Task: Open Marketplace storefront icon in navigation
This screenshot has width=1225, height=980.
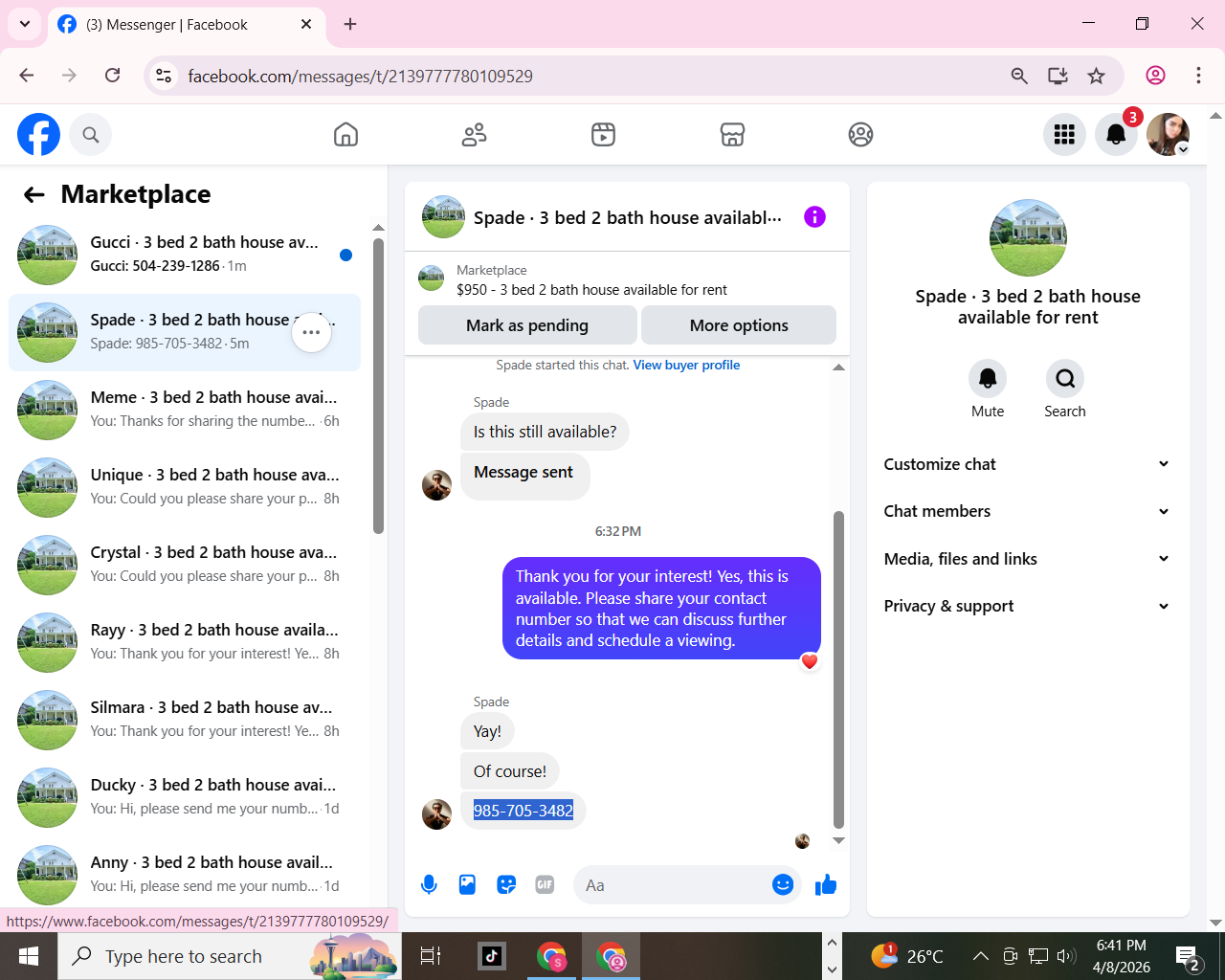Action: pyautogui.click(x=732, y=135)
